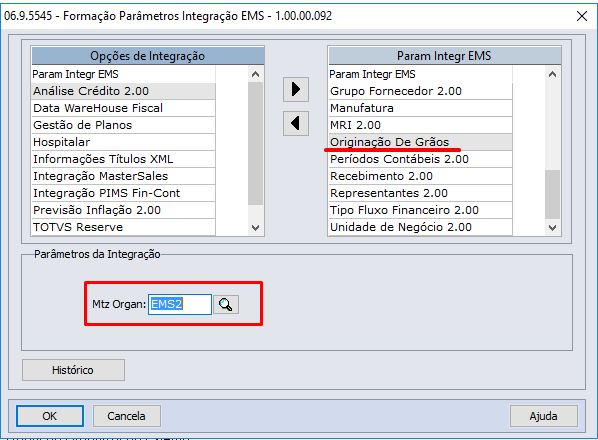The width and height of the screenshot is (598, 440).
Task: Click Param Integr EMS header of right list
Action: click(x=444, y=56)
